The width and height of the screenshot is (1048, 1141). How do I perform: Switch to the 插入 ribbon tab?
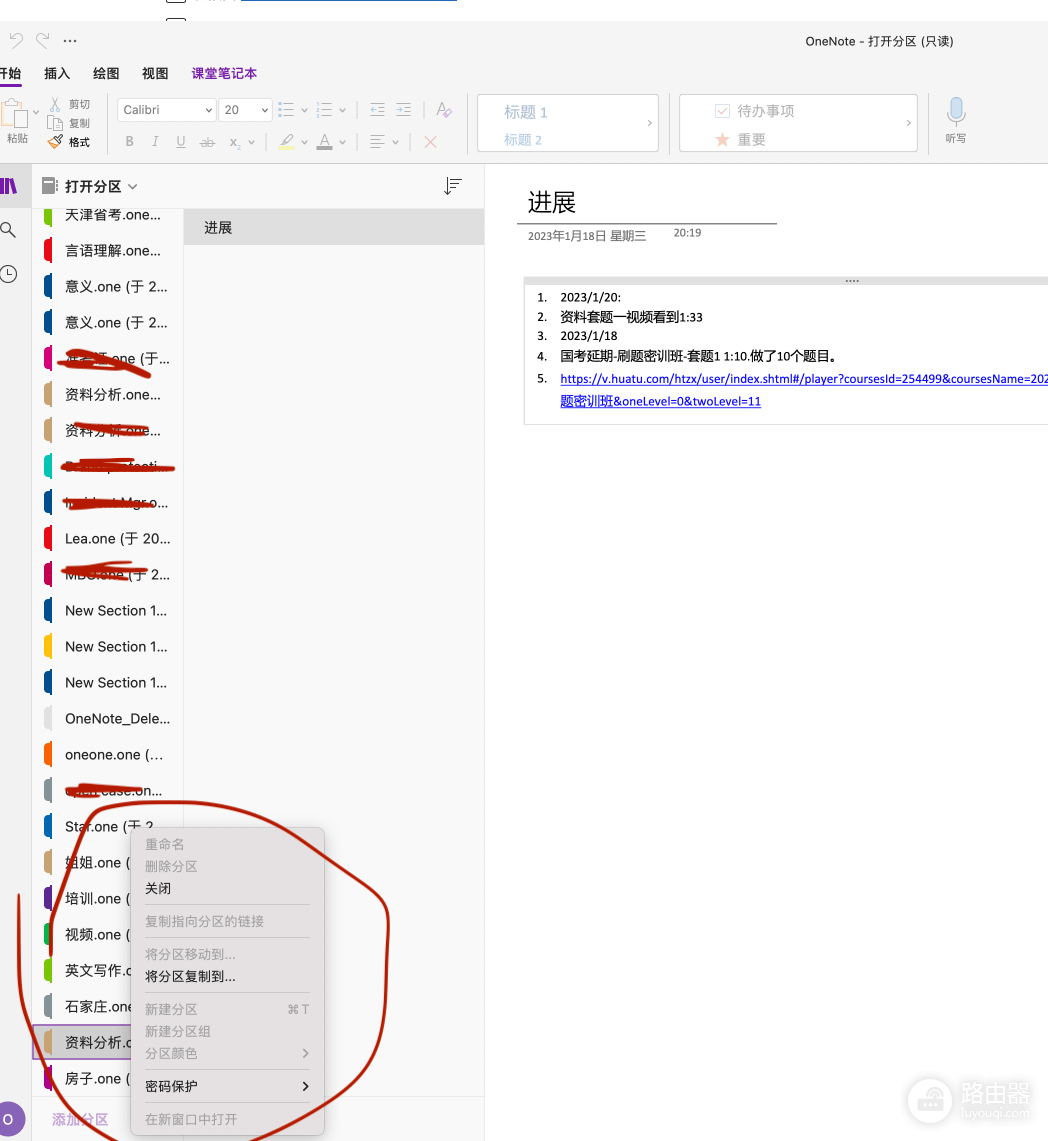coord(57,73)
